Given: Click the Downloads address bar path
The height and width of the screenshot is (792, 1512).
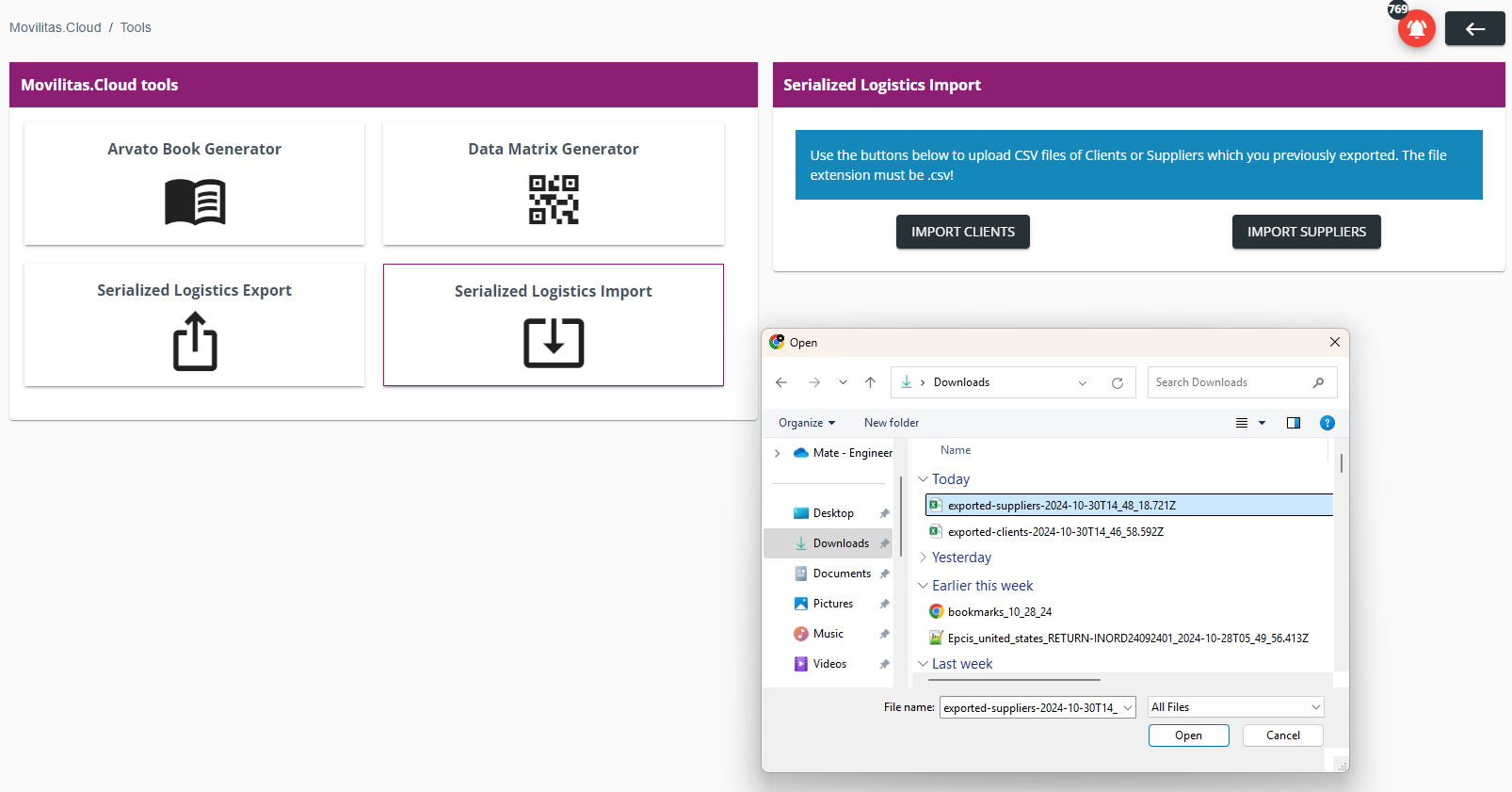Looking at the screenshot, I should tap(961, 382).
